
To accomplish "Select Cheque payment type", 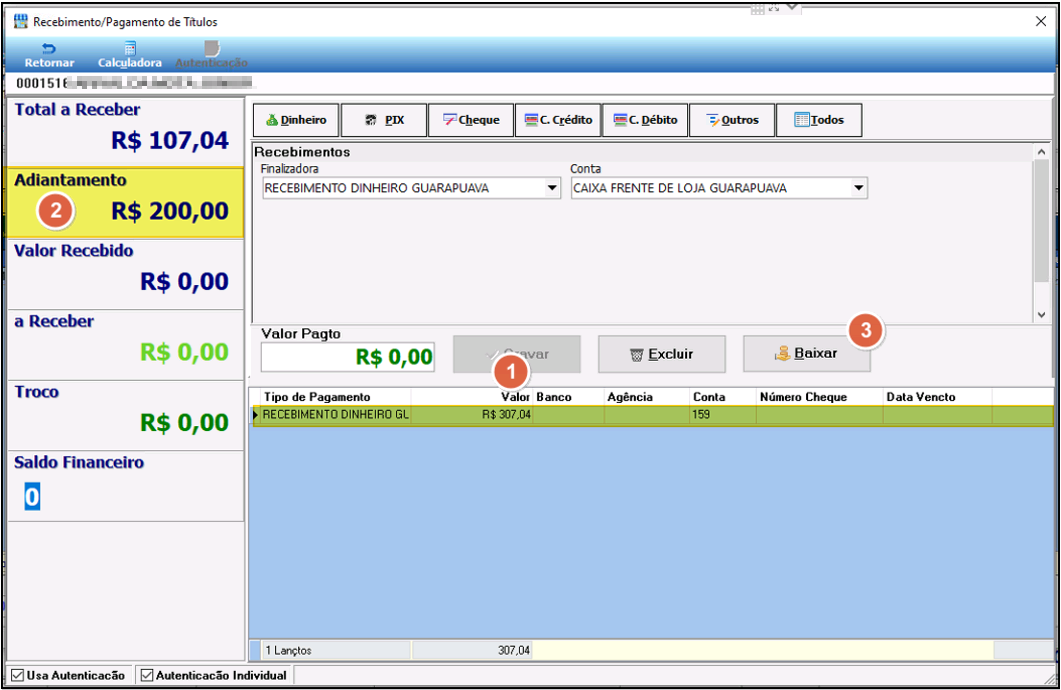I will 471,120.
